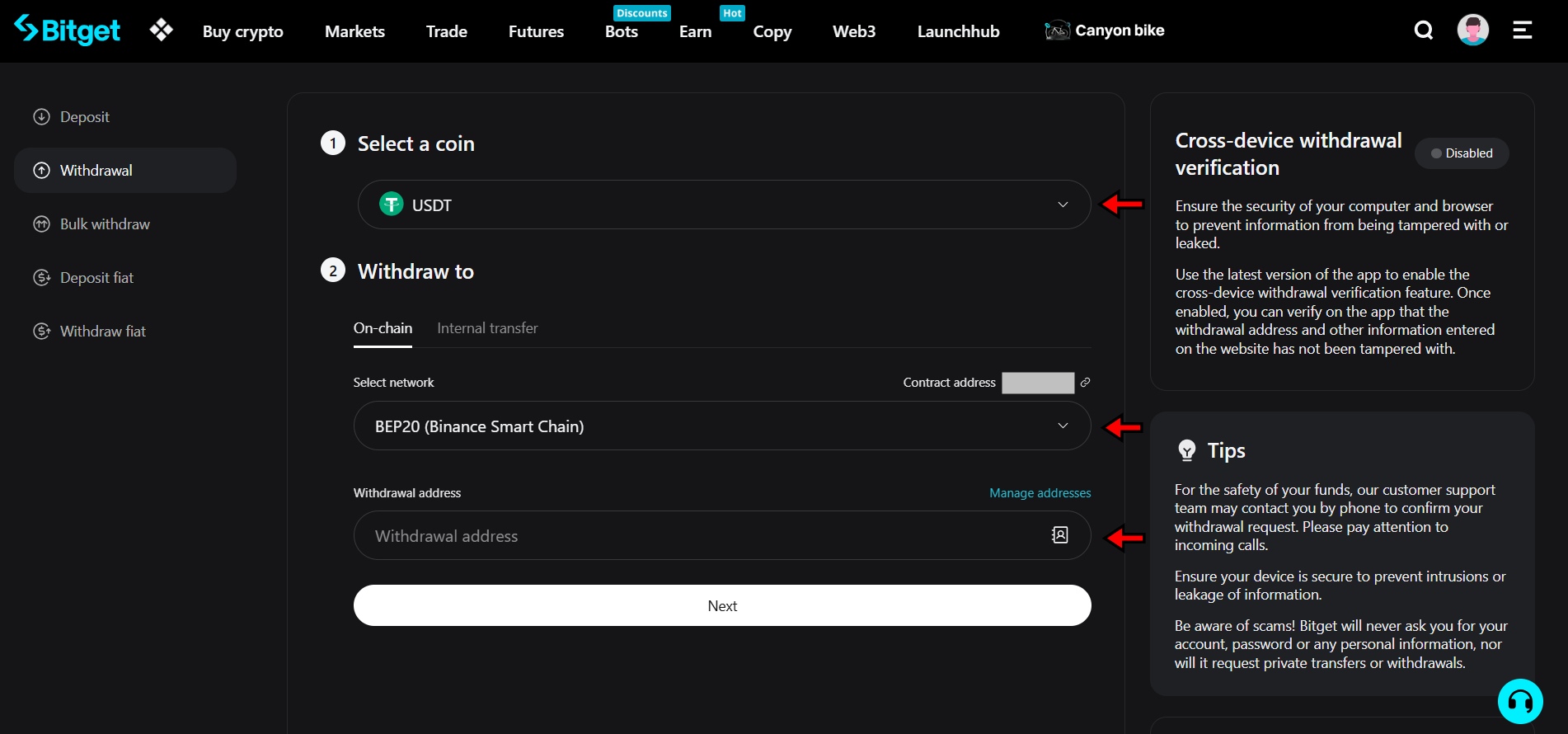Open the Manage addresses link
Screen dimensions: 1568x734
point(1040,493)
